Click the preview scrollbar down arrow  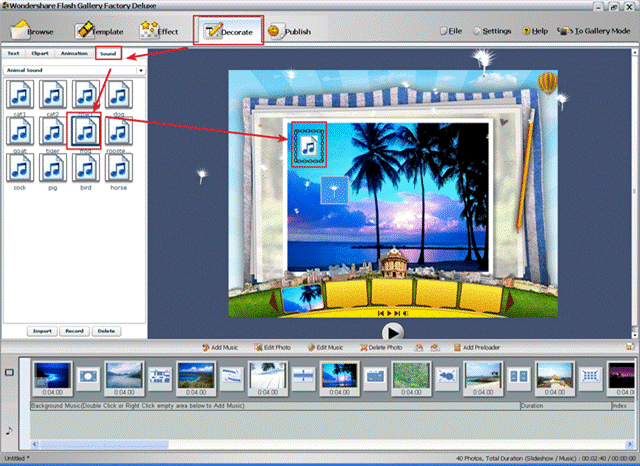point(635,335)
